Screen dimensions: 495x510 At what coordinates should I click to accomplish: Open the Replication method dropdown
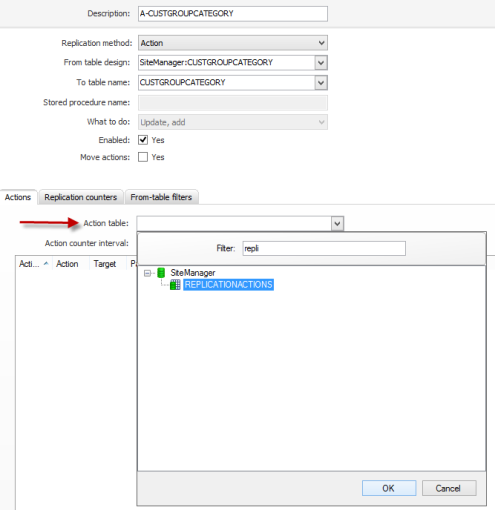[233, 43]
